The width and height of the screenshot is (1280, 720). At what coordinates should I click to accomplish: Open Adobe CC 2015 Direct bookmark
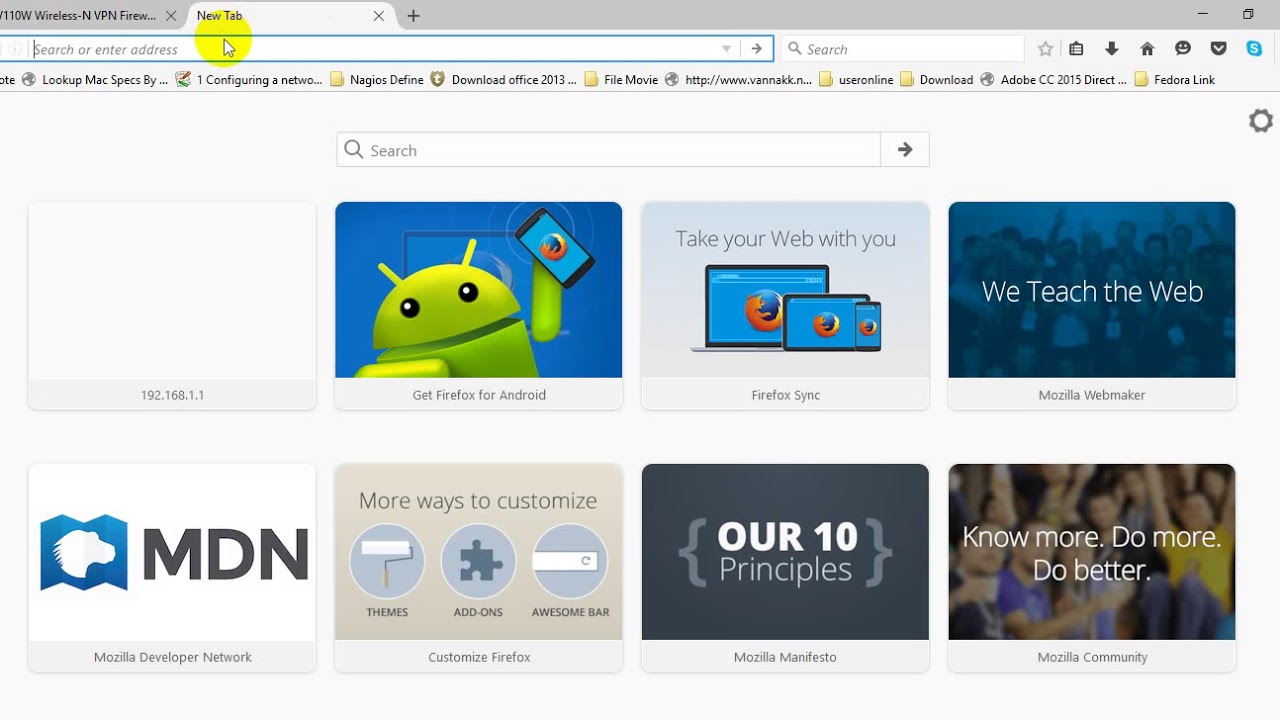pyautogui.click(x=1054, y=80)
